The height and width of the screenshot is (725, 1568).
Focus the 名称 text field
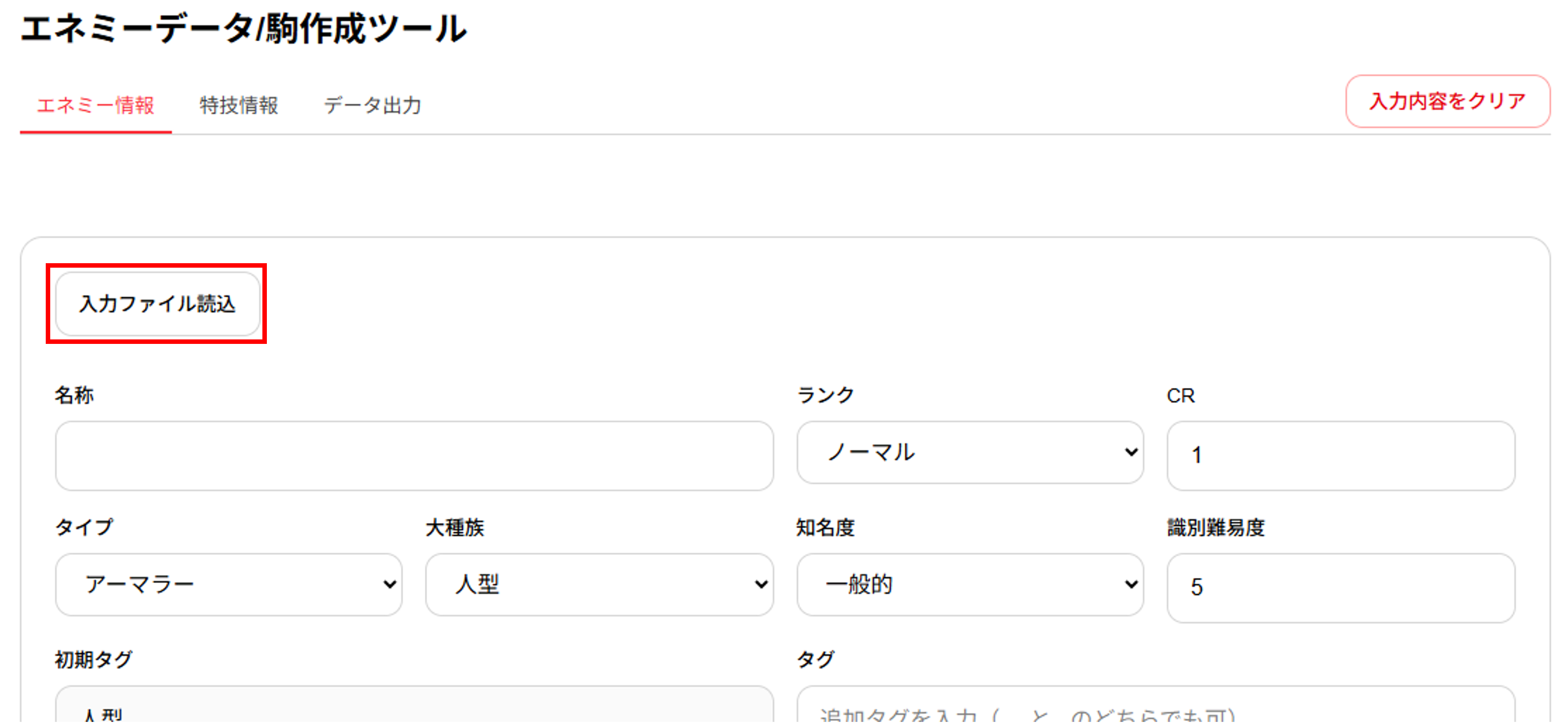point(414,456)
